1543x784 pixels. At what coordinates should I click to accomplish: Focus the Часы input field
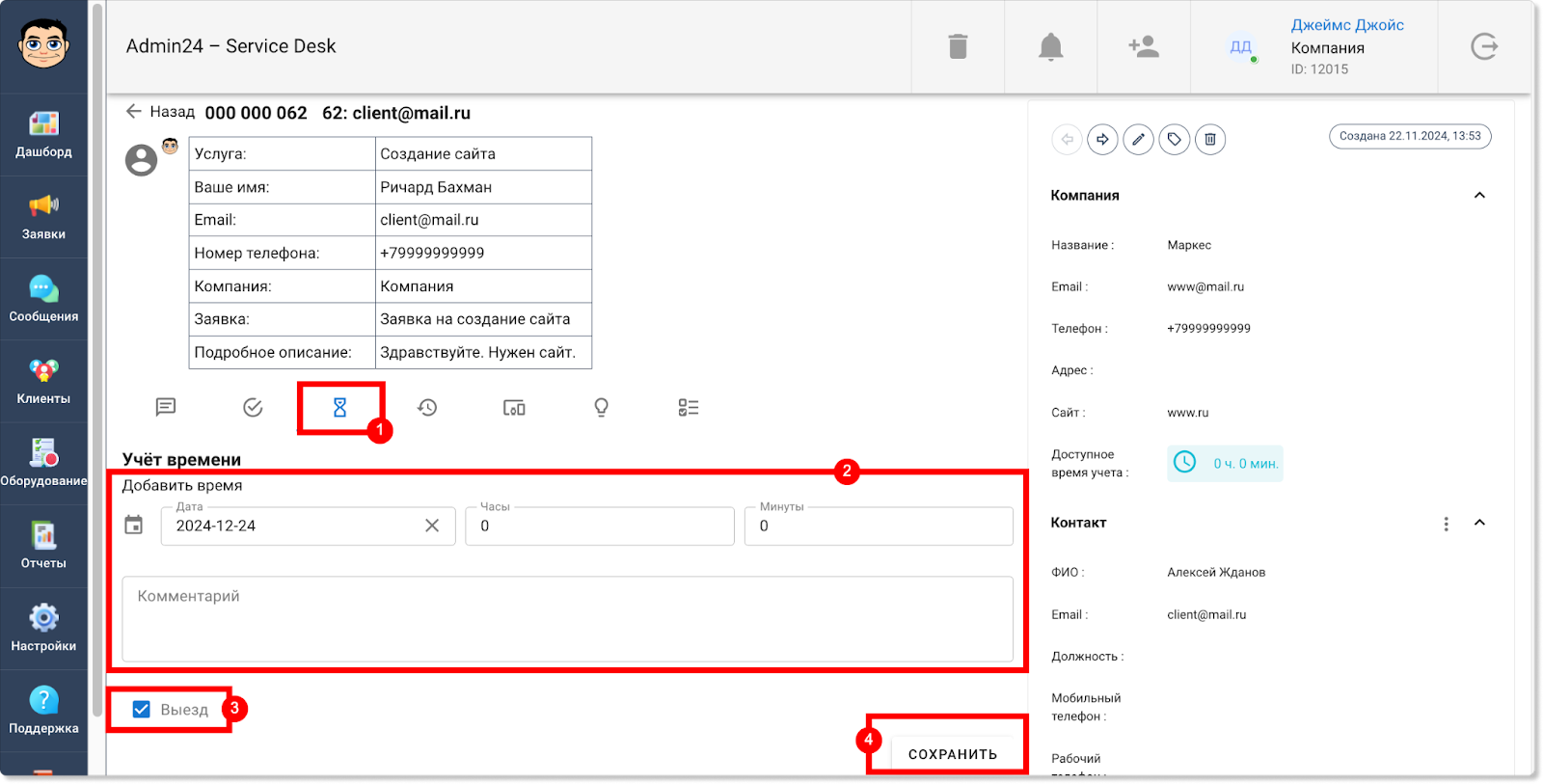[x=600, y=526]
